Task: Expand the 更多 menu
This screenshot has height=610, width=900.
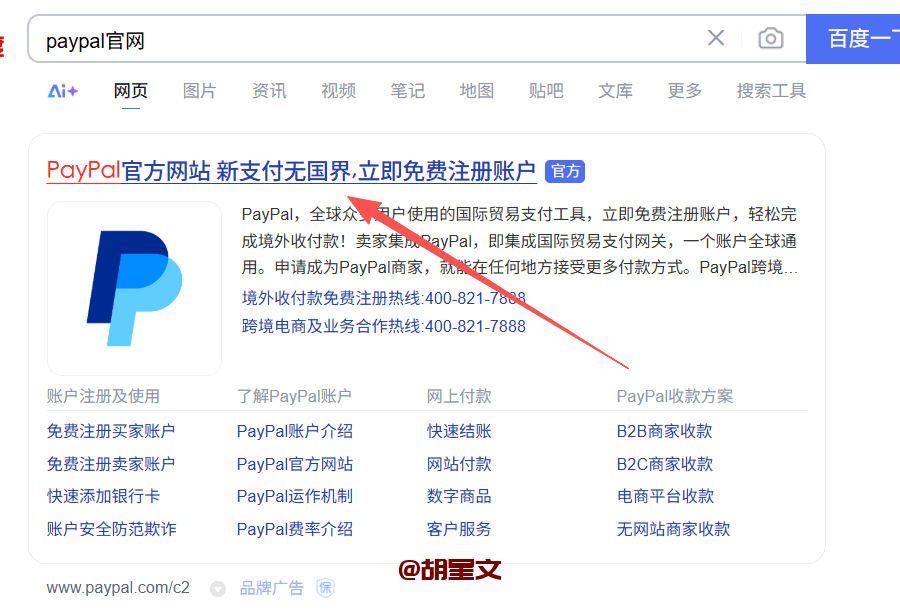Action: tap(685, 91)
